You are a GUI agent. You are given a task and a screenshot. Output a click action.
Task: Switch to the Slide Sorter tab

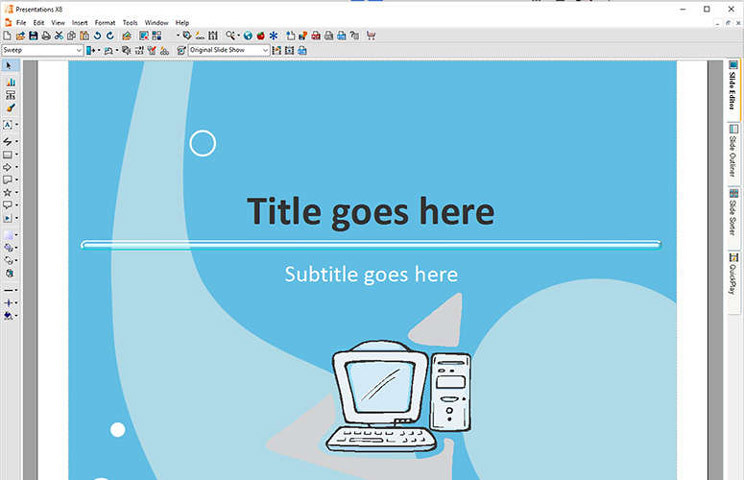pyautogui.click(x=734, y=210)
